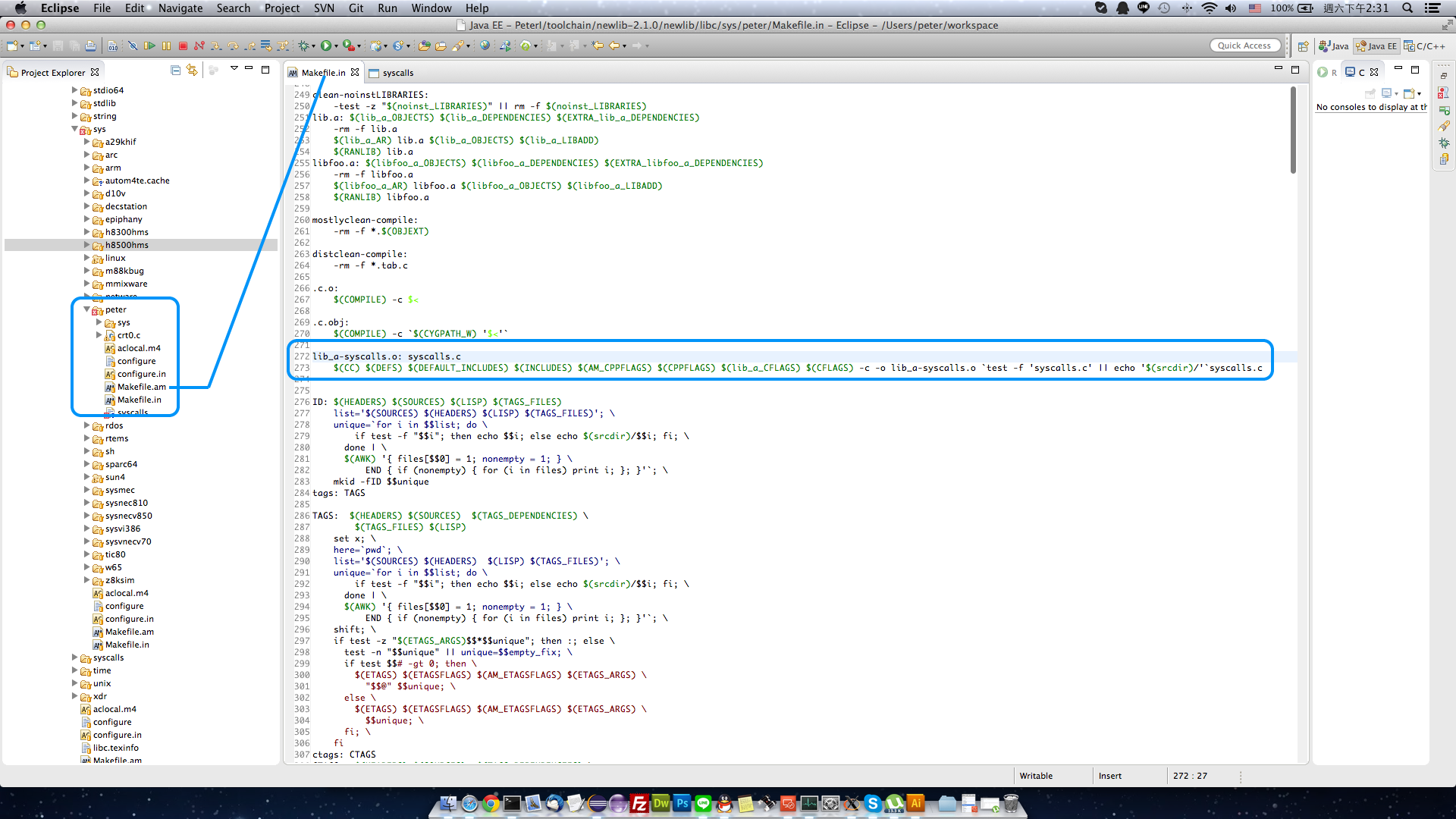Click the Step Over icon
This screenshot has height=819, width=1456.
[233, 46]
